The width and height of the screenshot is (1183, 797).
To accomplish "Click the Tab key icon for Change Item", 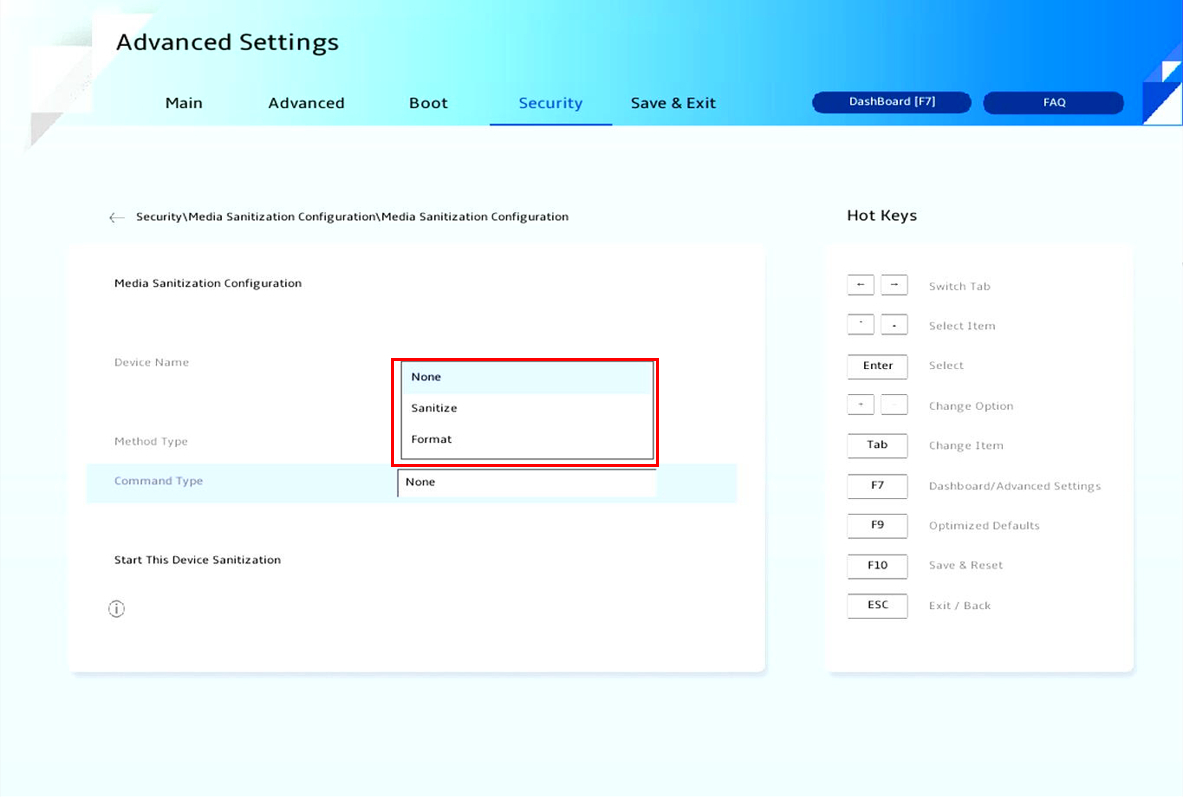I will (877, 445).
